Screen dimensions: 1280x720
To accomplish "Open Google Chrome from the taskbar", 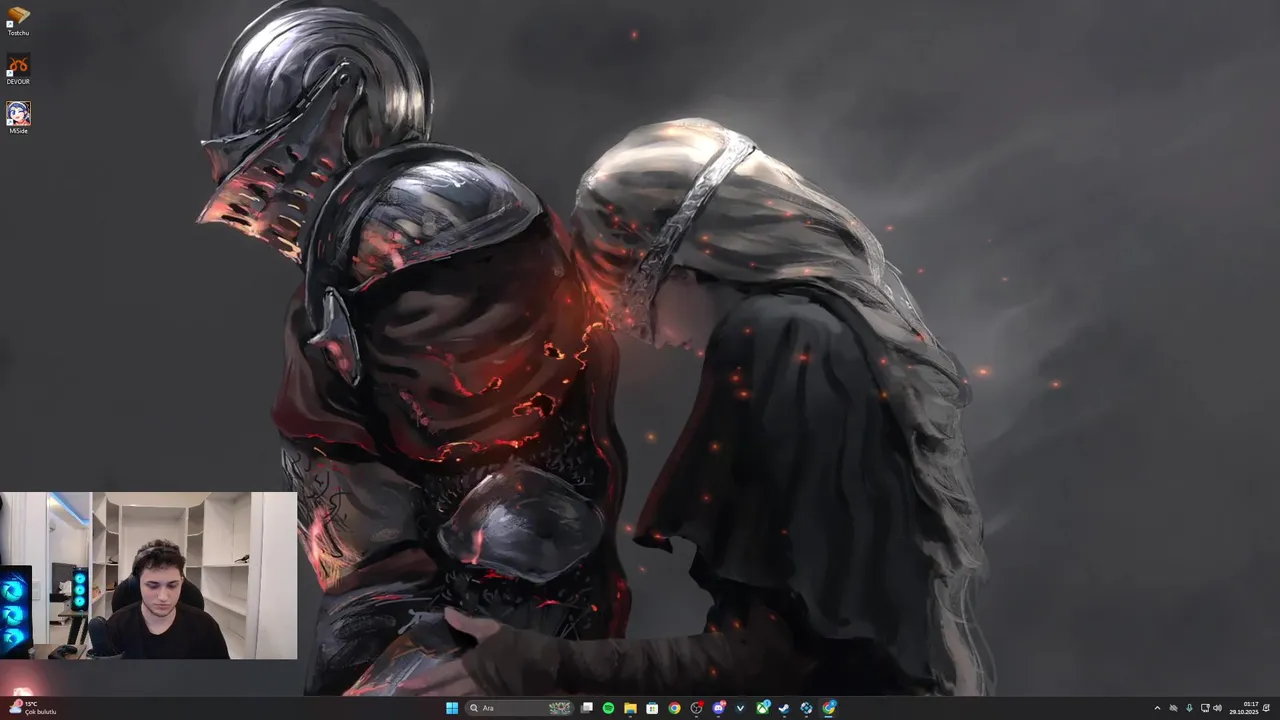I will tap(674, 708).
